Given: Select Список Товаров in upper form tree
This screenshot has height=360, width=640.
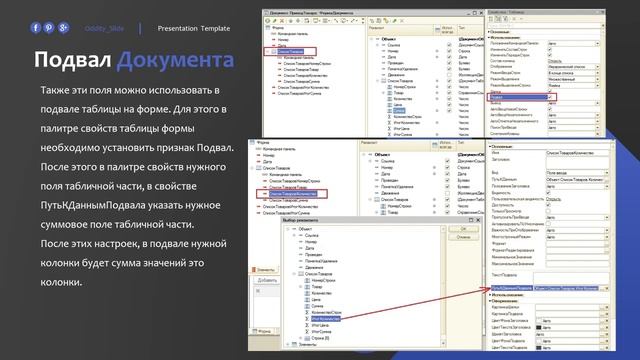Looking at the screenshot, I should 290,51.
